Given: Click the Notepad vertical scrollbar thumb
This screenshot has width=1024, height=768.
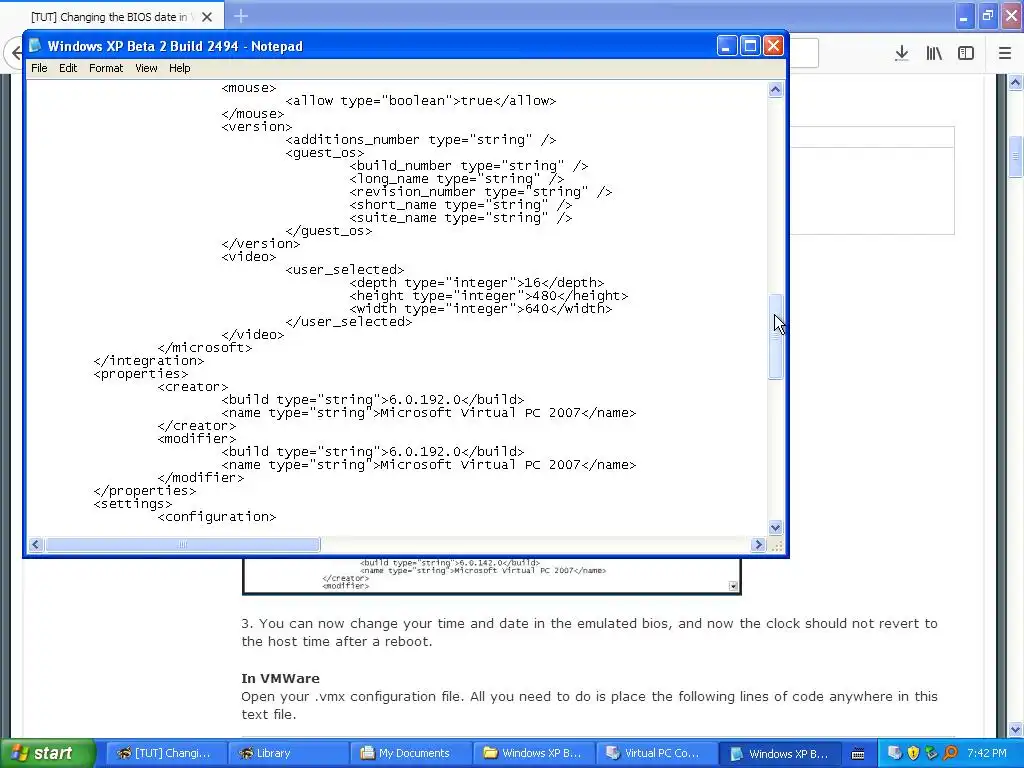Looking at the screenshot, I should click(x=775, y=336).
